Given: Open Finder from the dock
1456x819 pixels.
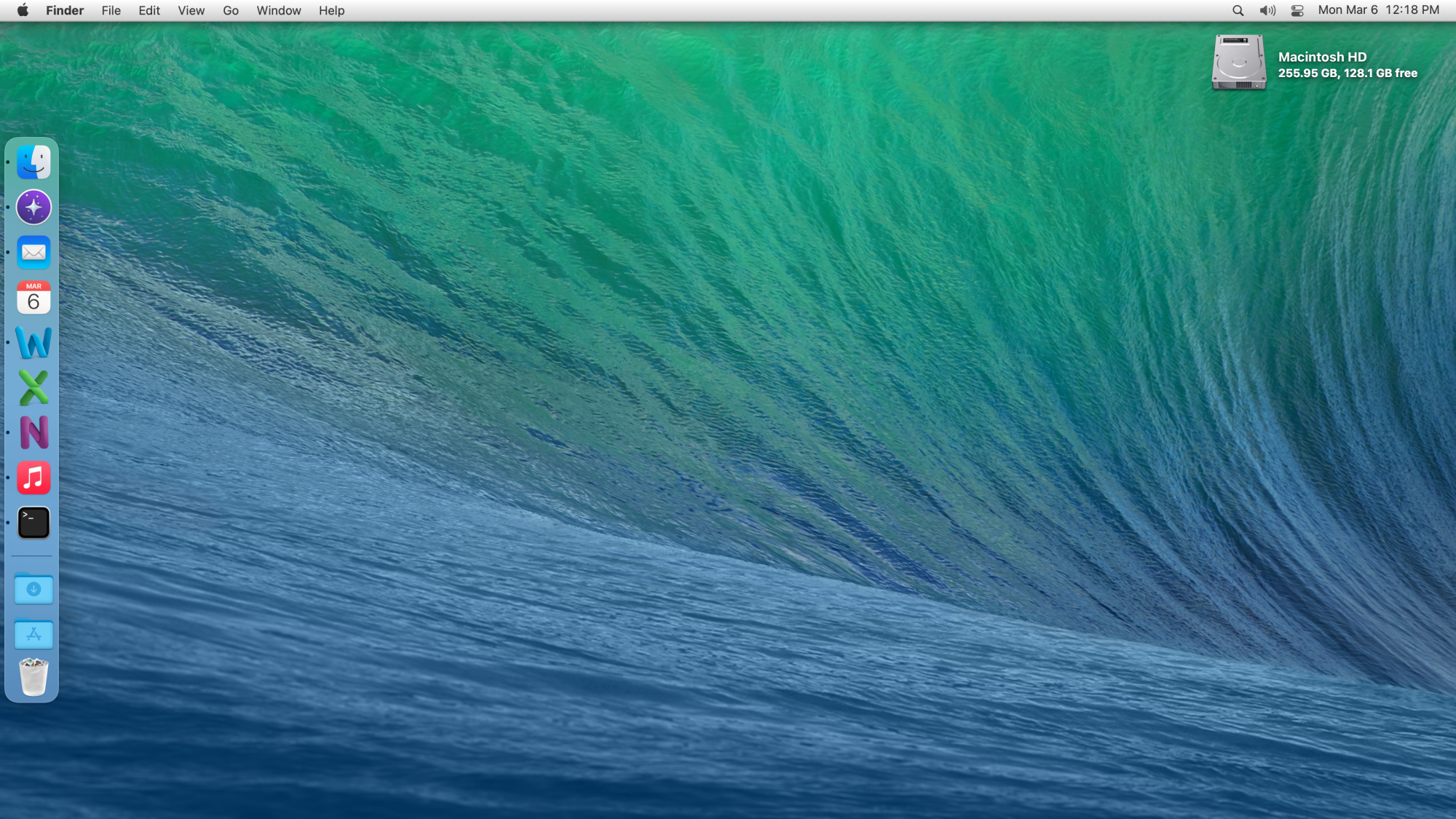Looking at the screenshot, I should click(x=33, y=162).
